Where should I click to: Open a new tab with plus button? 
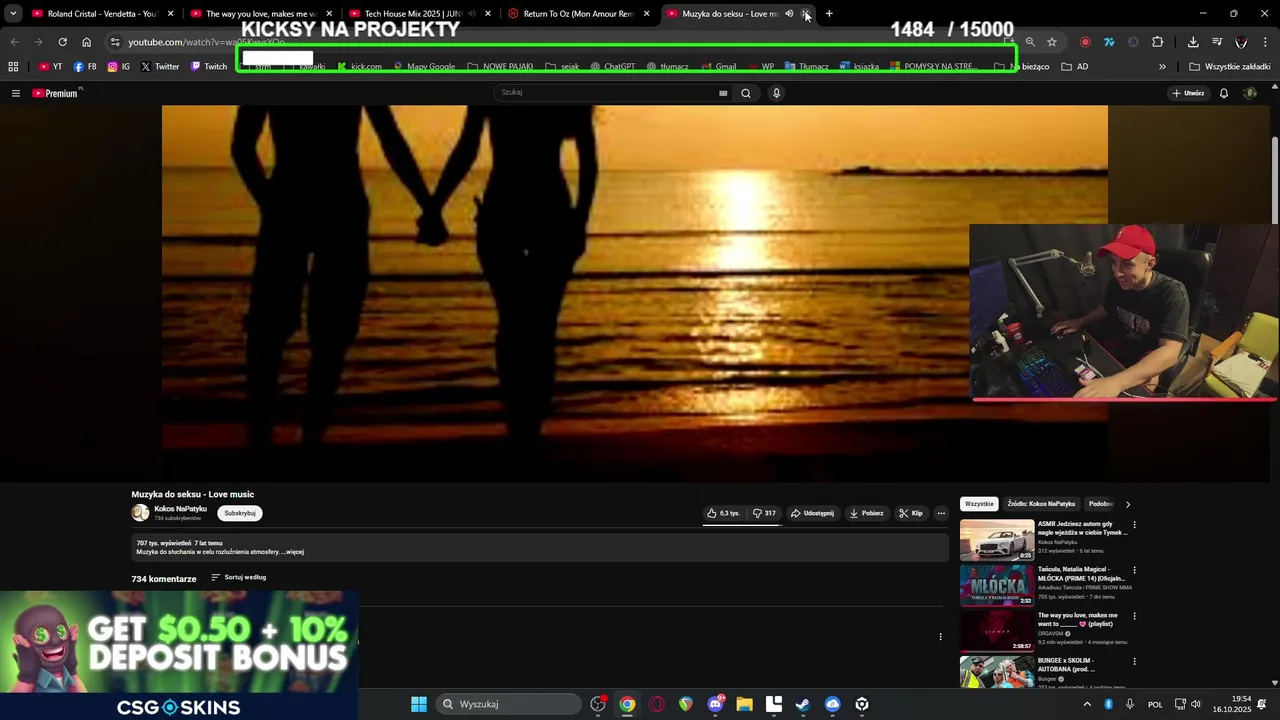[x=829, y=14]
